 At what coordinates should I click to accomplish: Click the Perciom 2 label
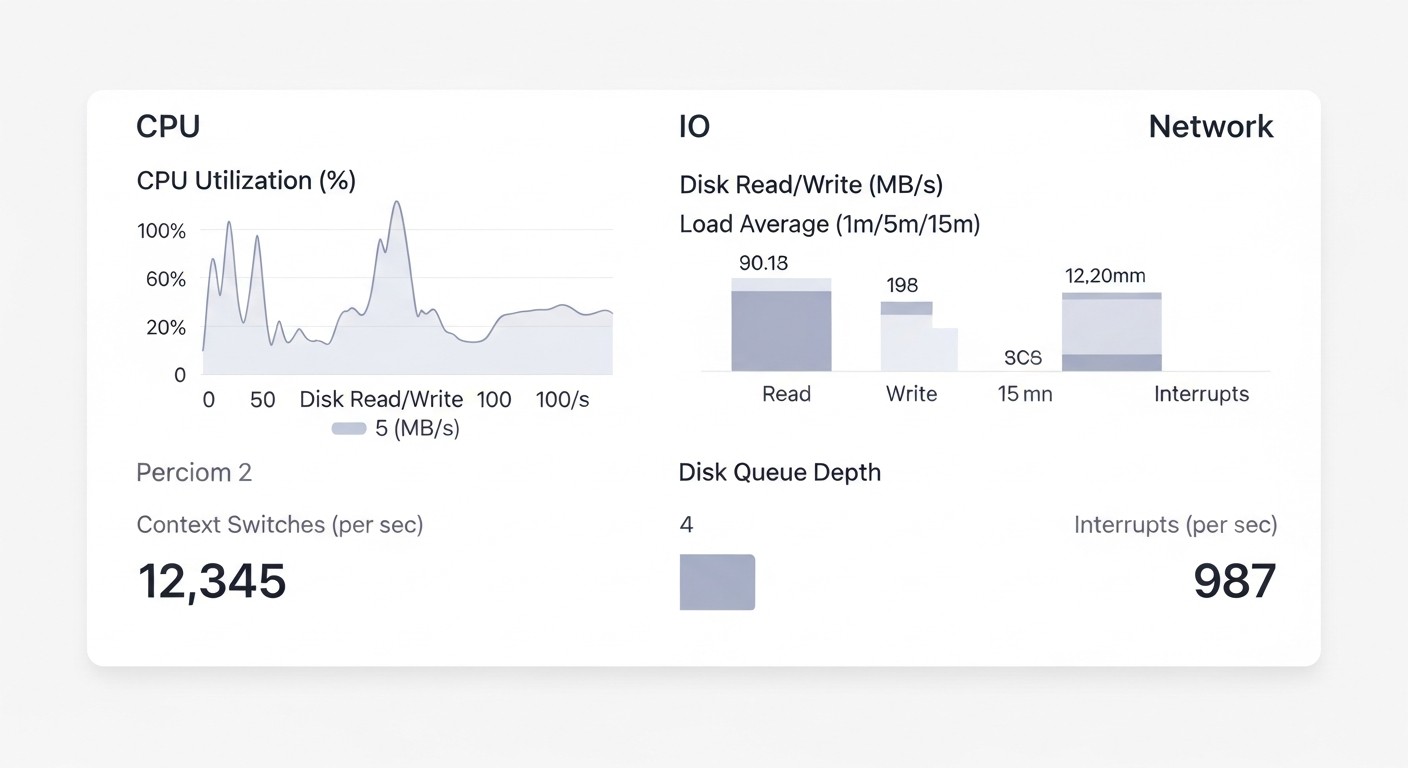(x=194, y=472)
